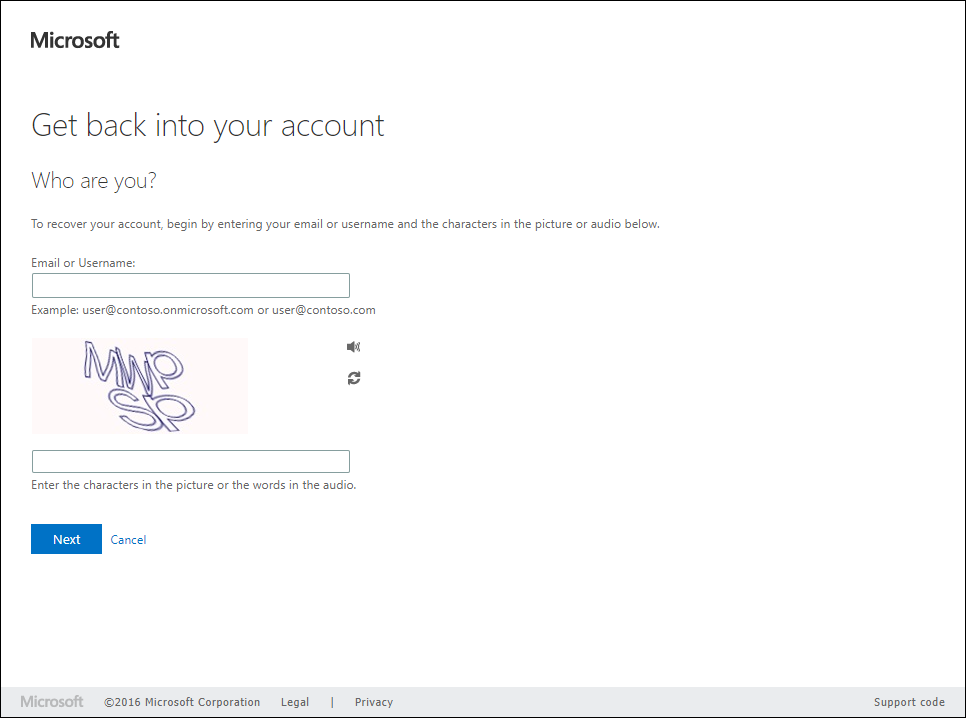This screenshot has width=966, height=718.
Task: Open the Privacy link in footer
Action: tap(374, 702)
